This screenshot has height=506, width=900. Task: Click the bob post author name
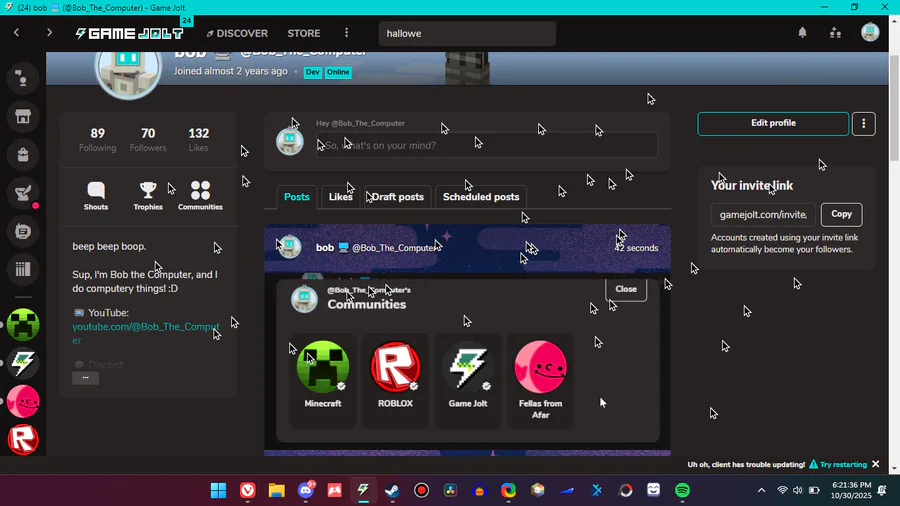(325, 247)
